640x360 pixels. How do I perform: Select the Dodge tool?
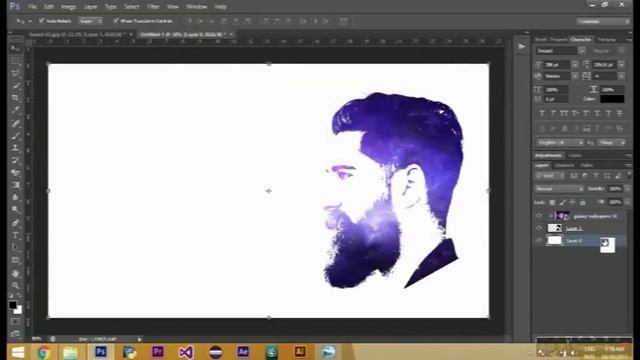pos(16,210)
